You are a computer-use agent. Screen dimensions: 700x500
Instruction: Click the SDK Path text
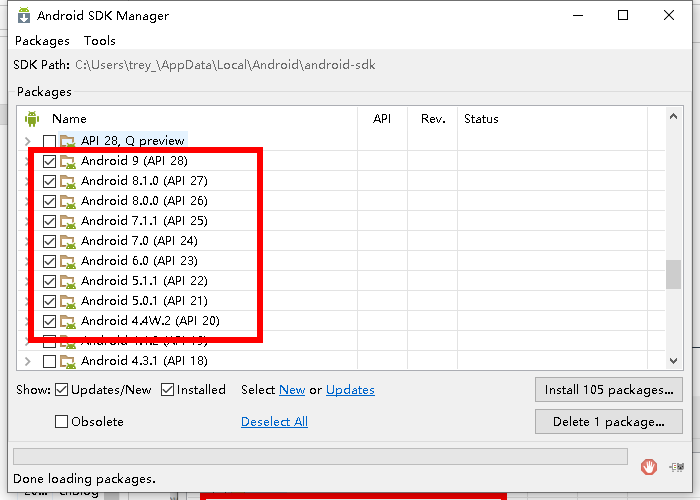(x=225, y=65)
